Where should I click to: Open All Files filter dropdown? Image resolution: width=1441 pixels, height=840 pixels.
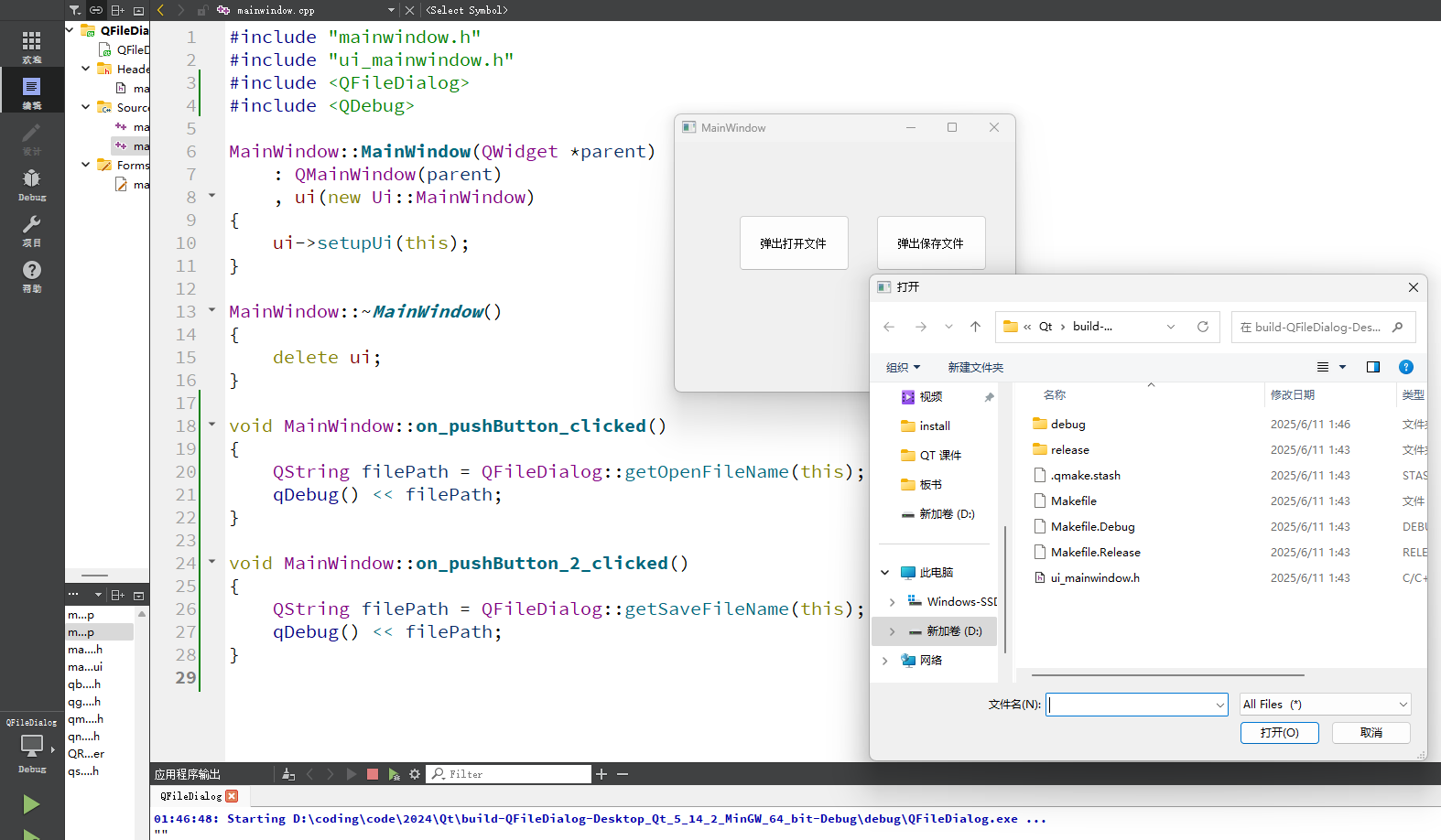point(1326,704)
